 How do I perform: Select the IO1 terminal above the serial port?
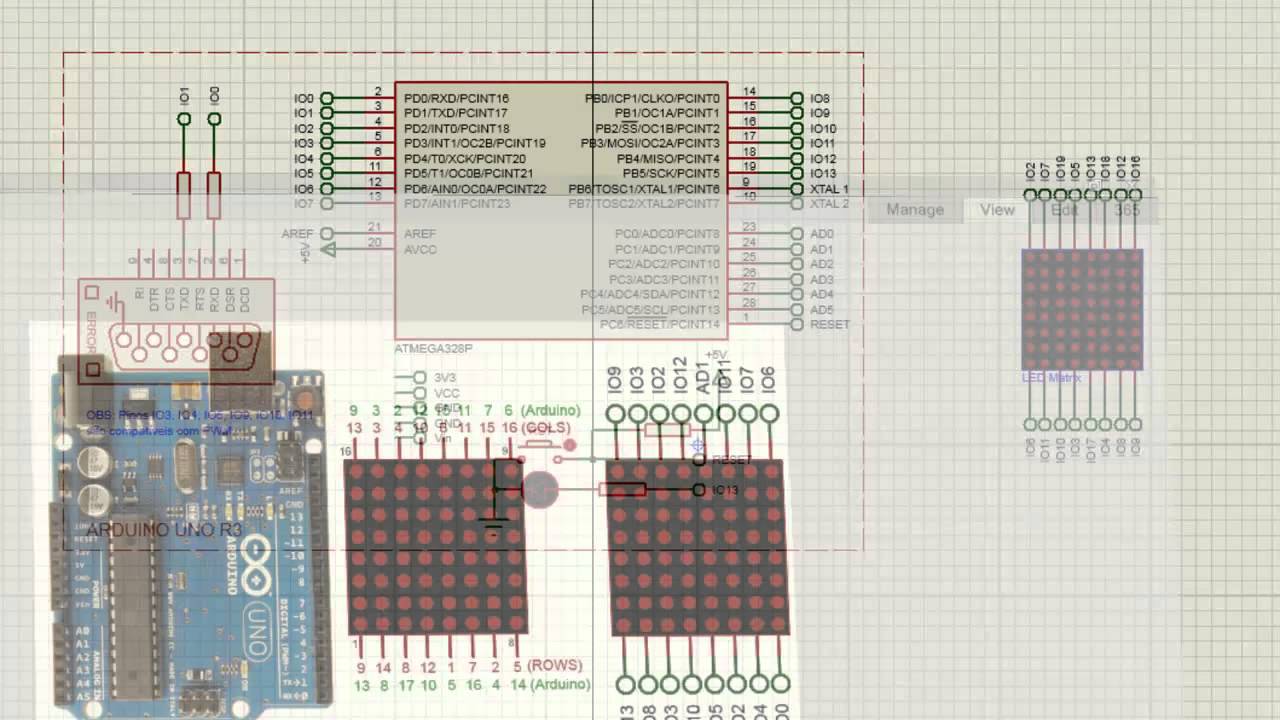[x=184, y=119]
